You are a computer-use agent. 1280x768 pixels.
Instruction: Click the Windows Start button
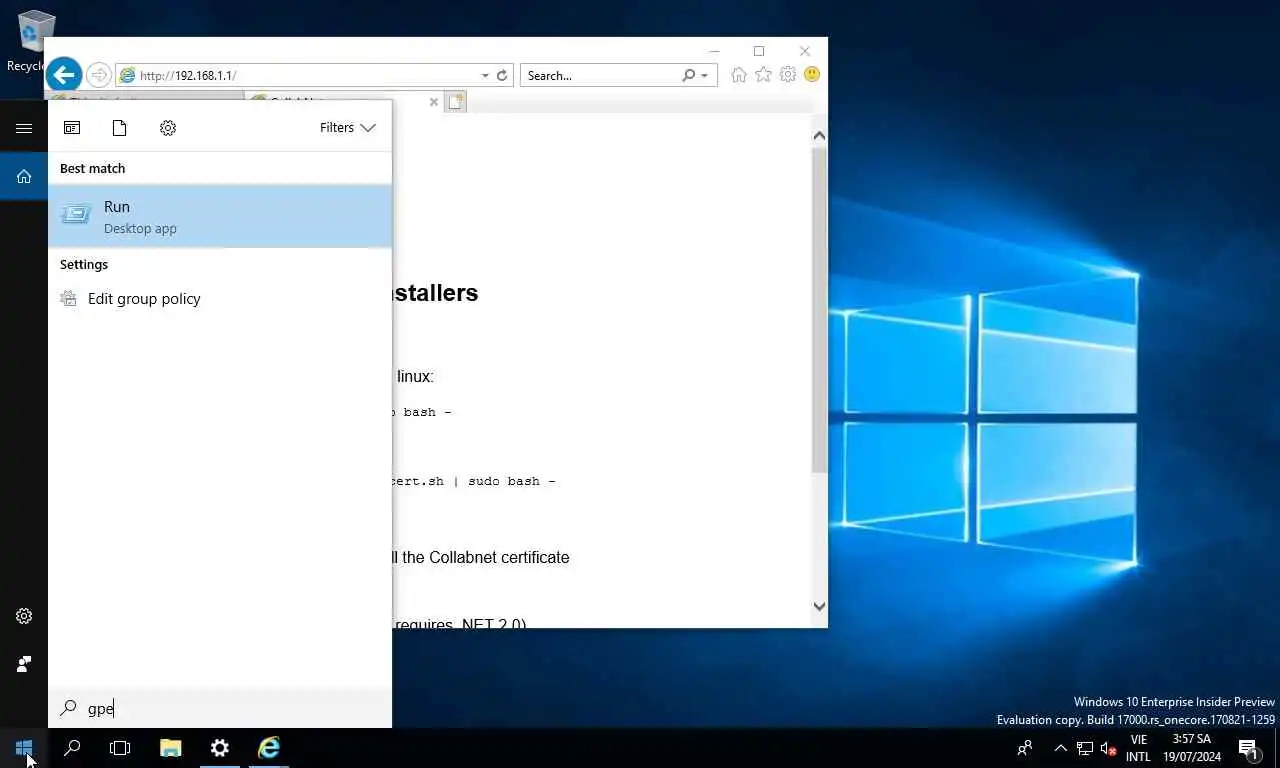(24, 748)
